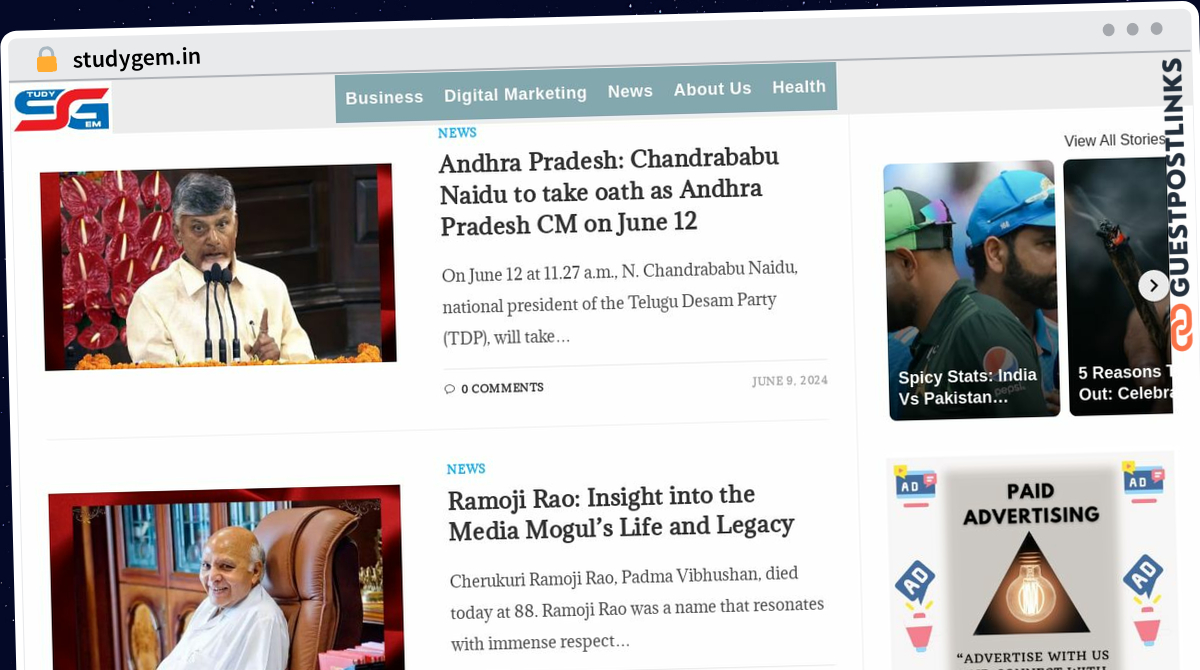Click the padlock icon beside studygem.in
Screen dimensions: 1200x670
47,60
